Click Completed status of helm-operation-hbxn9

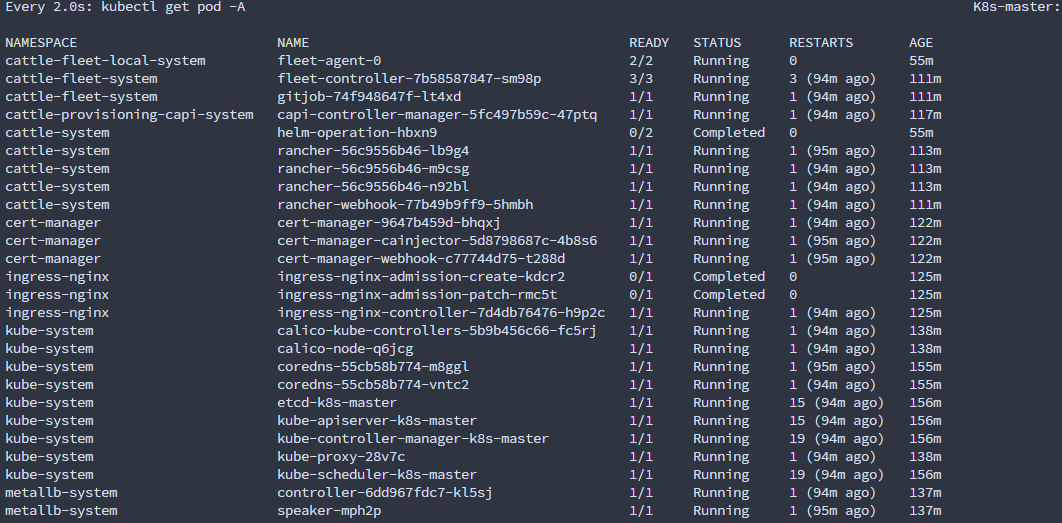tap(729, 133)
